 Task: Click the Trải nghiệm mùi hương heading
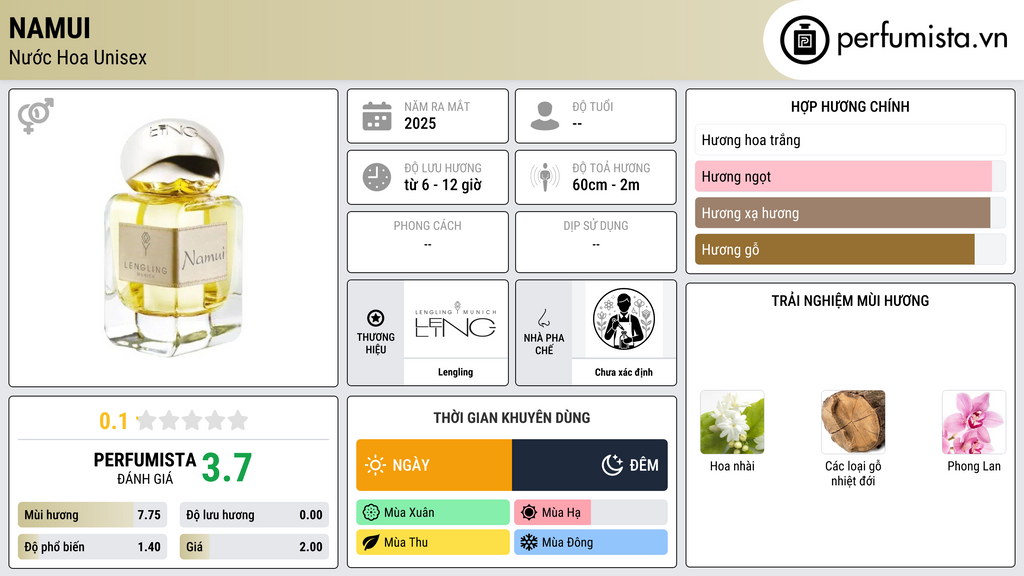click(850, 300)
